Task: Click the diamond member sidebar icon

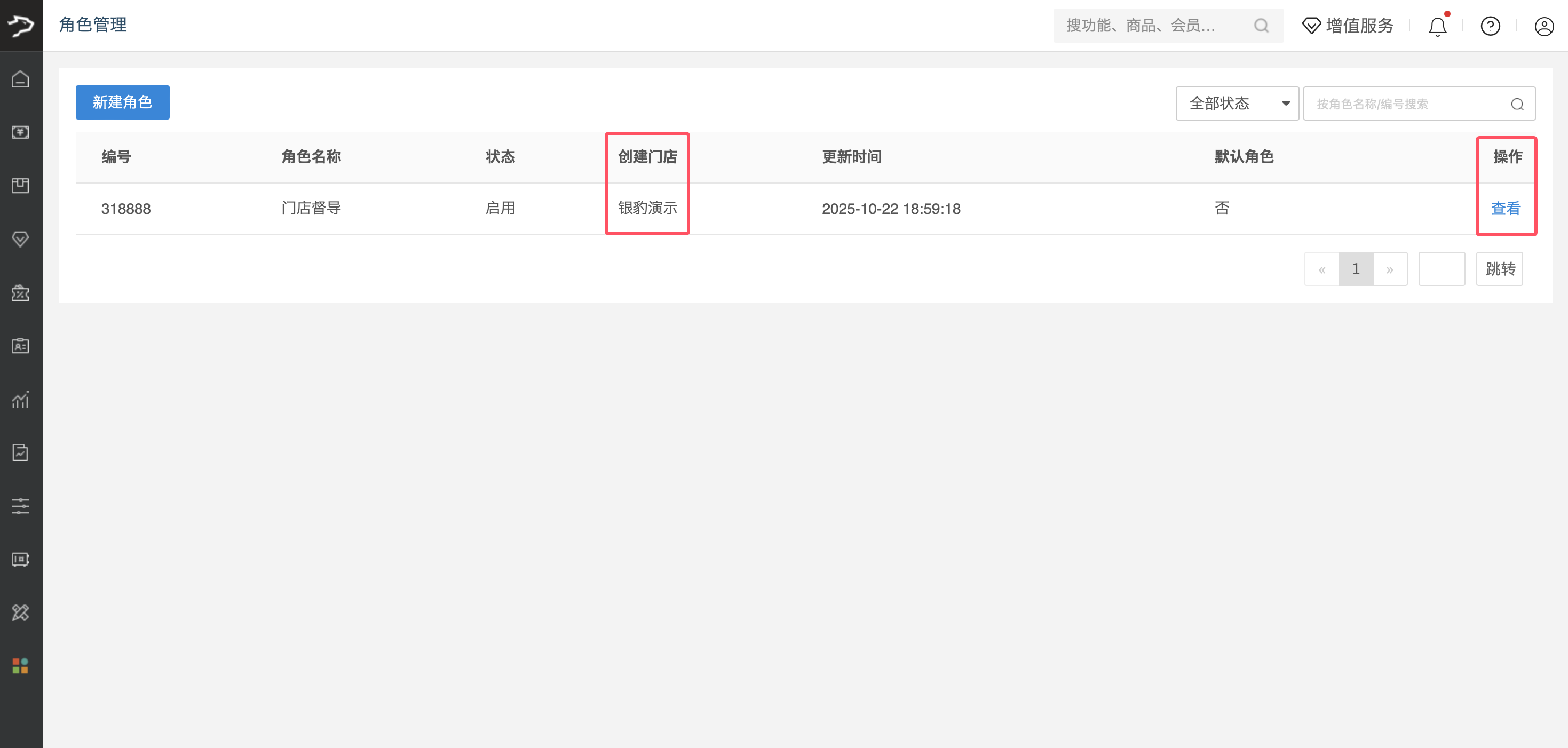Action: coord(20,239)
